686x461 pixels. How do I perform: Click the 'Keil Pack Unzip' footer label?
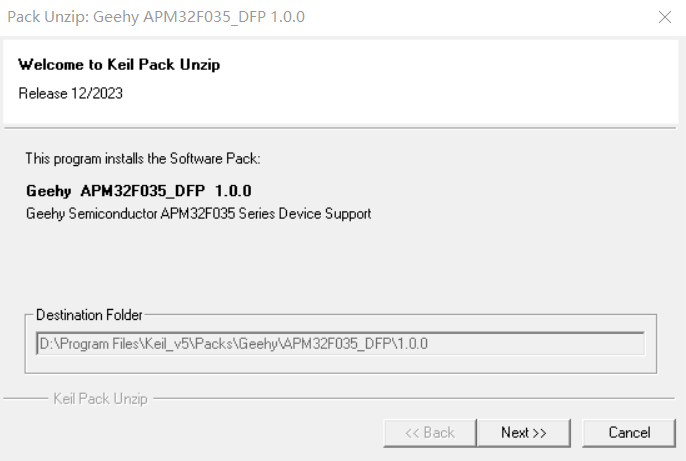coord(100,399)
